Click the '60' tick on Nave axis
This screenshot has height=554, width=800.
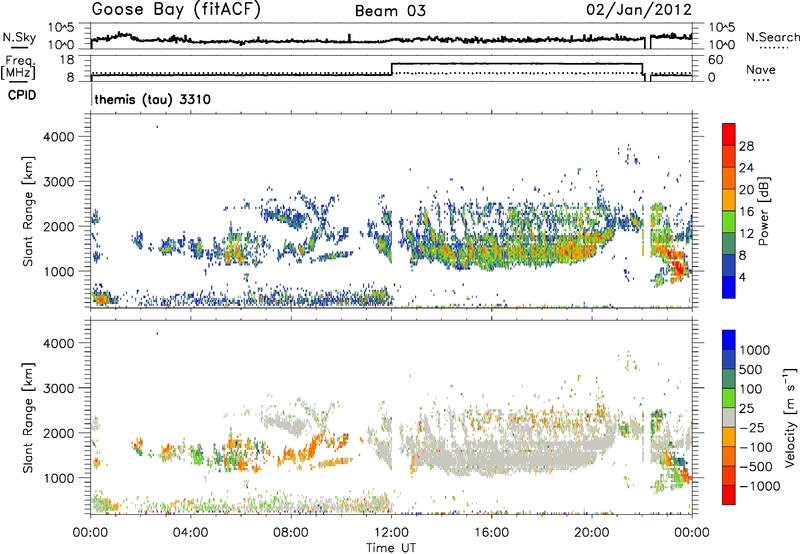[x=716, y=60]
